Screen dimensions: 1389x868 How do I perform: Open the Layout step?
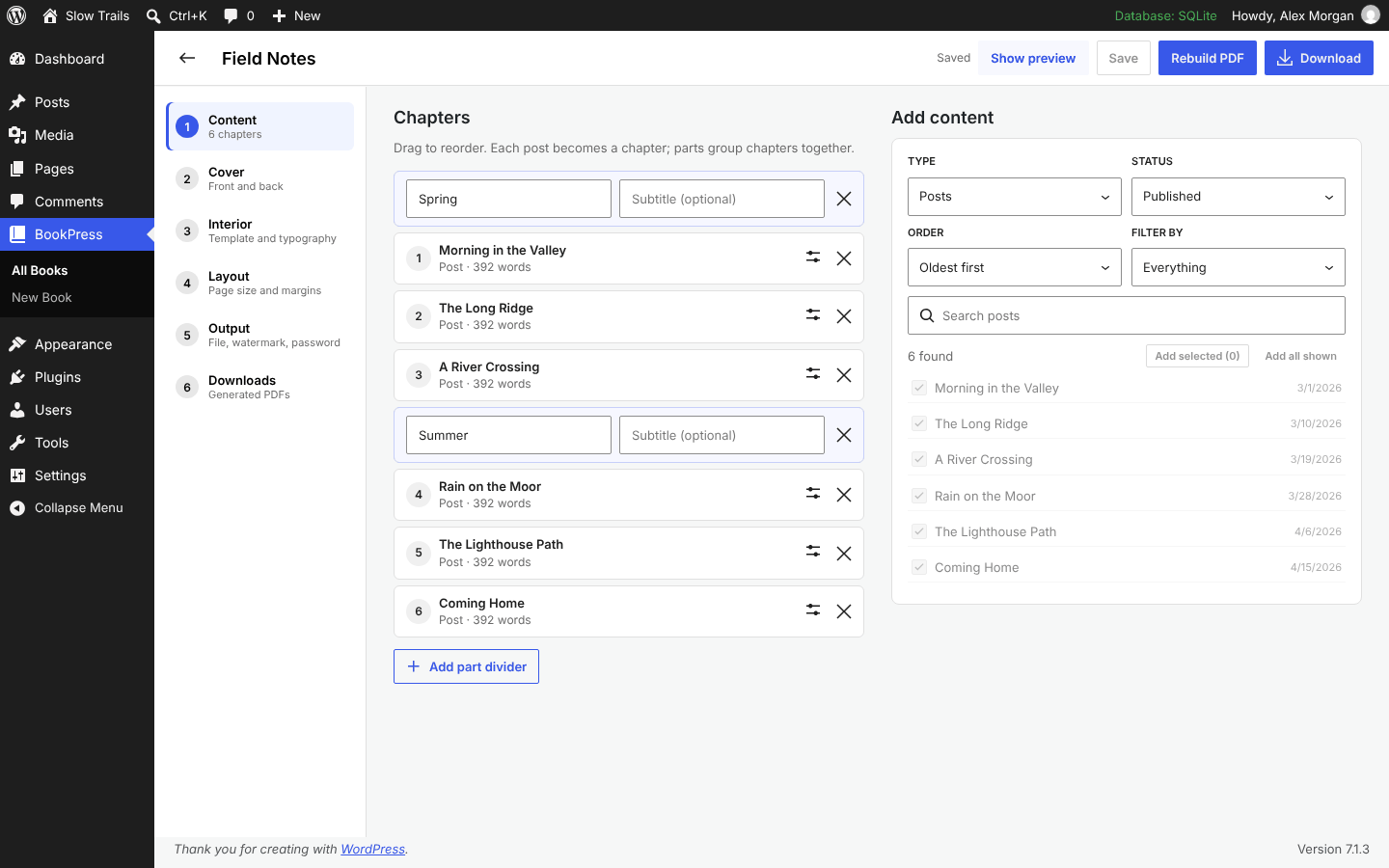(x=260, y=283)
